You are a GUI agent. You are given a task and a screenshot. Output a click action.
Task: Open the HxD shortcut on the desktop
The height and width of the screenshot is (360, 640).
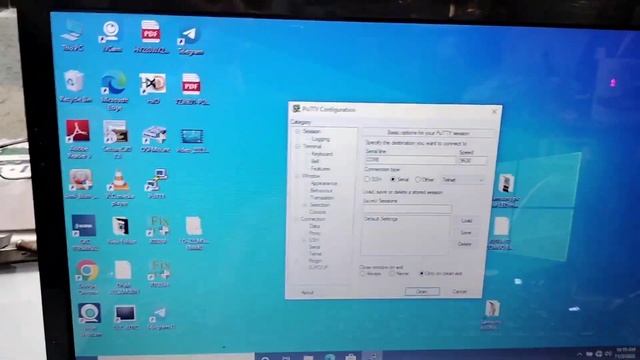(153, 88)
